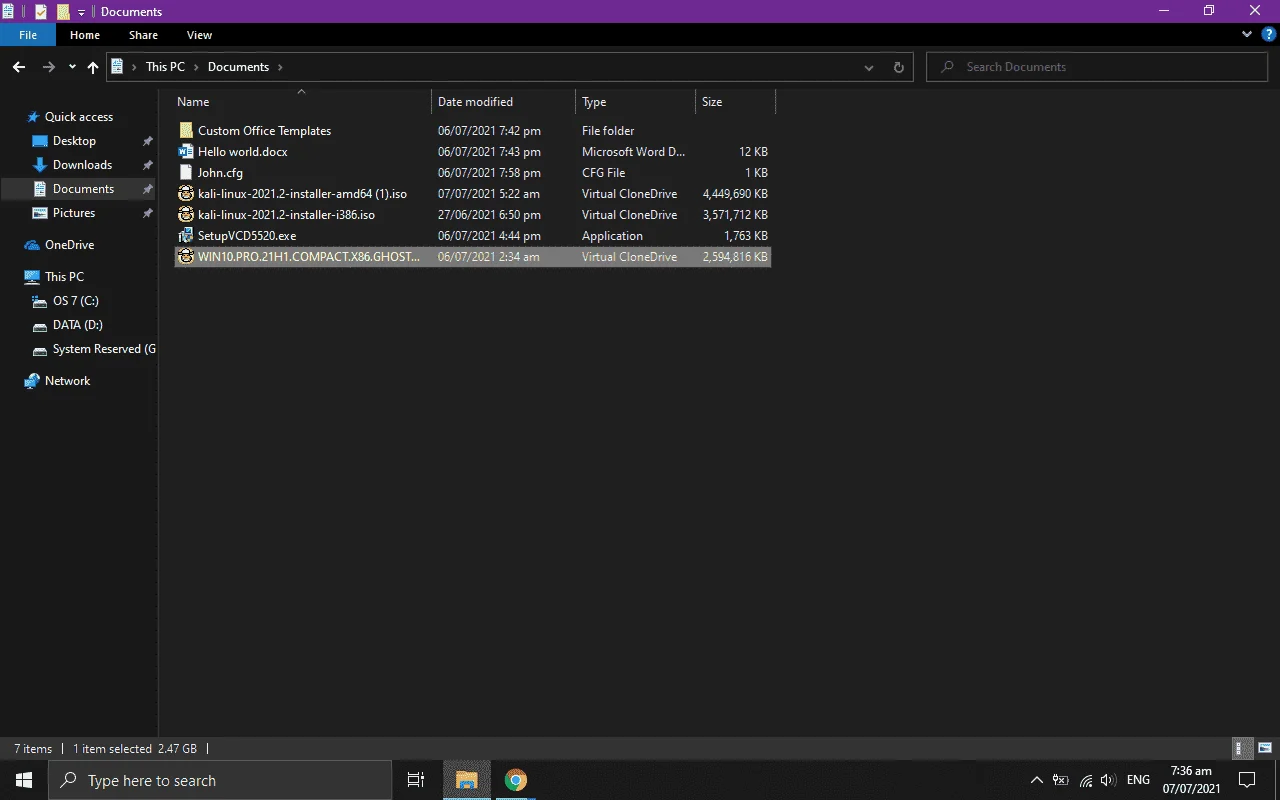Refresh the Documents folder
The image size is (1280, 800).
898,67
